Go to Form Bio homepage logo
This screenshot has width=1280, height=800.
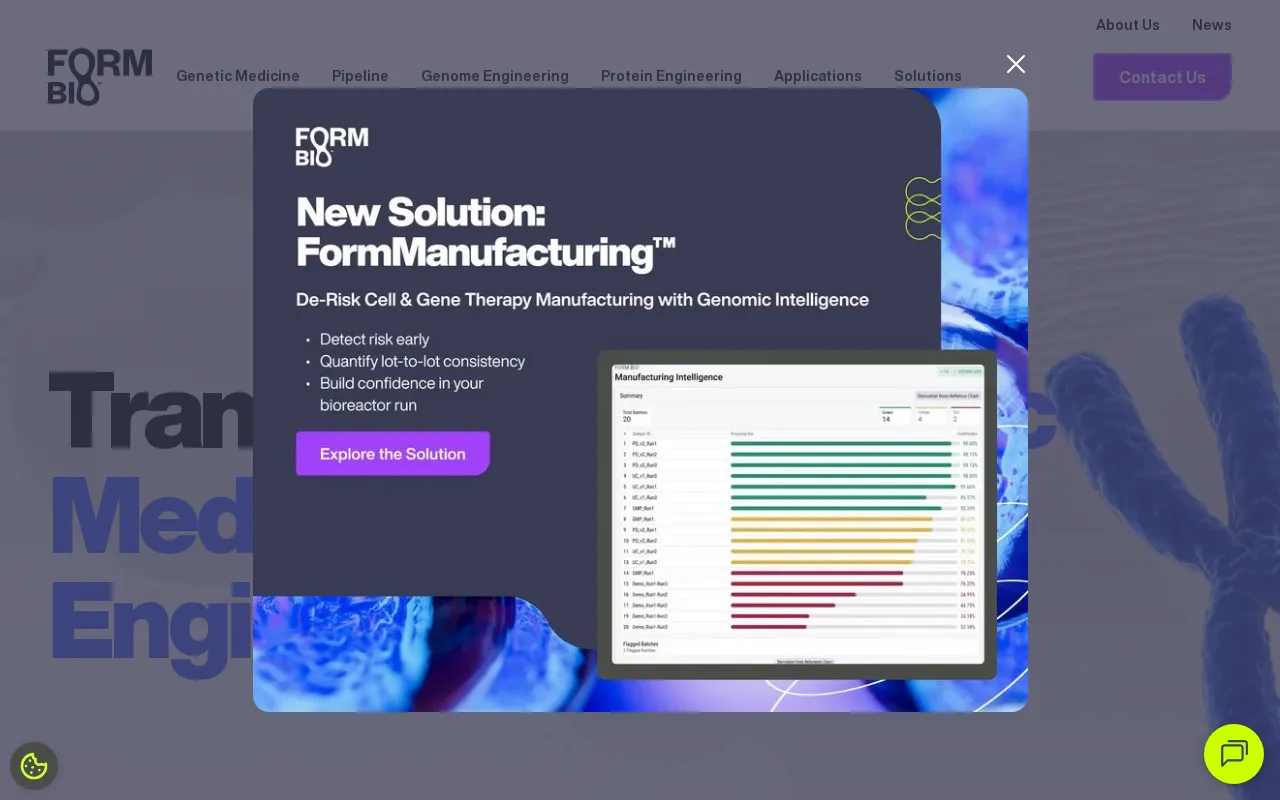[100, 77]
